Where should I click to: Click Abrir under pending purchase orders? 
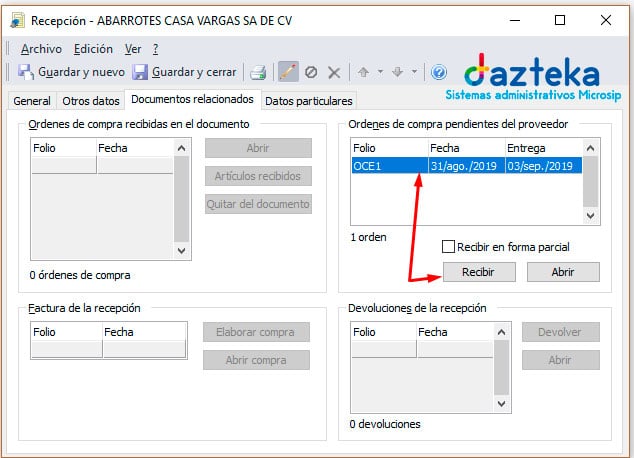pos(563,272)
